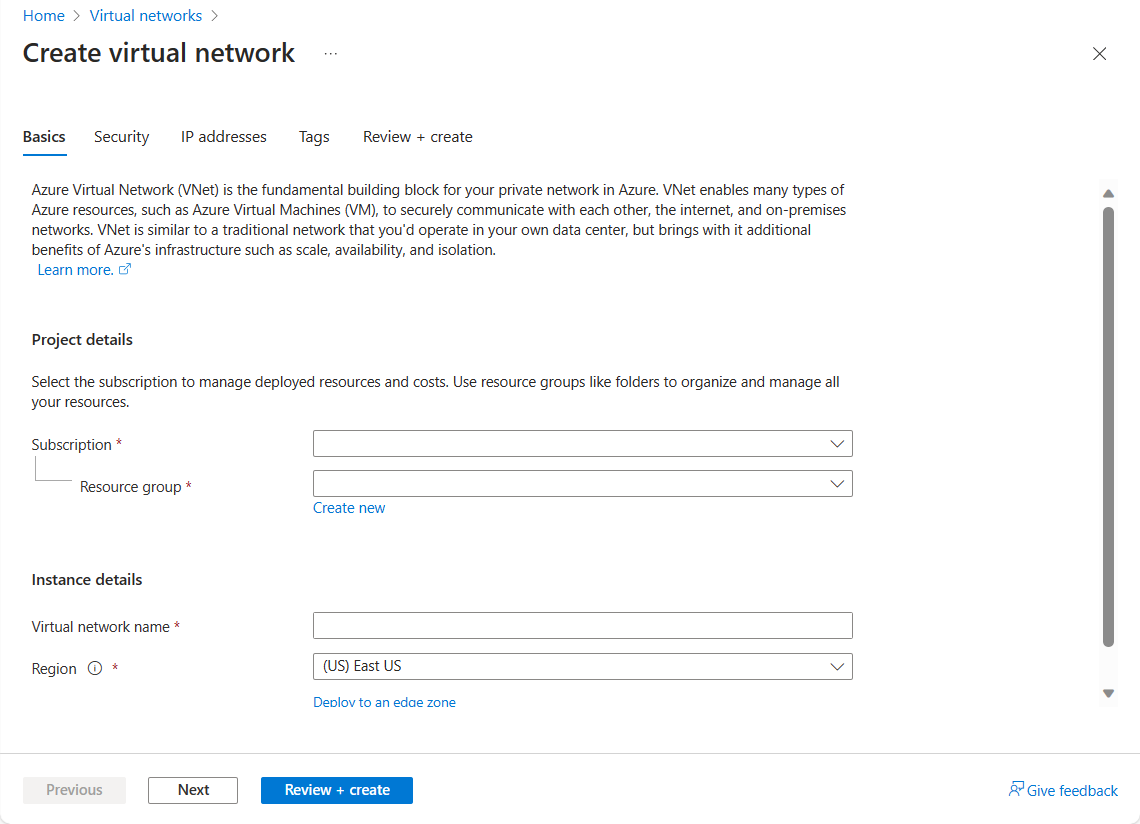This screenshot has height=824, width=1140.
Task: Click the Give feedback person icon
Action: click(1016, 789)
